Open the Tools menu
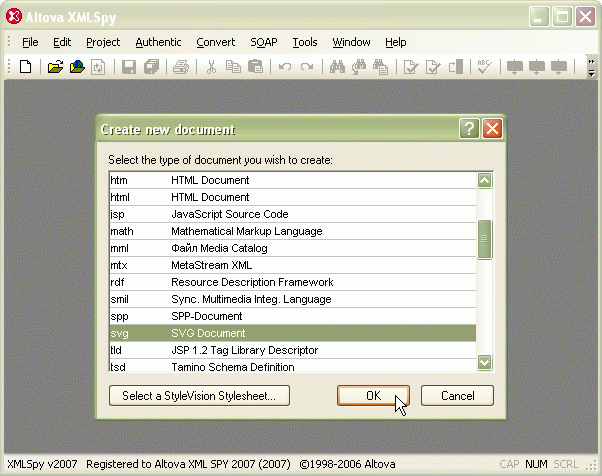The image size is (602, 476). coord(305,42)
